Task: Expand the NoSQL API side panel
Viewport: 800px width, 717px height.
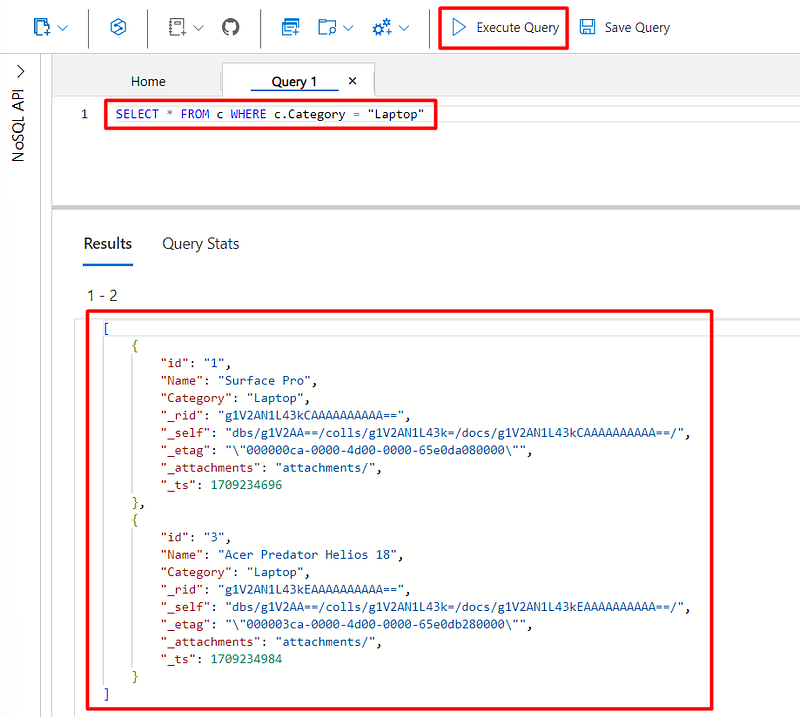Action: pyautogui.click(x=20, y=71)
